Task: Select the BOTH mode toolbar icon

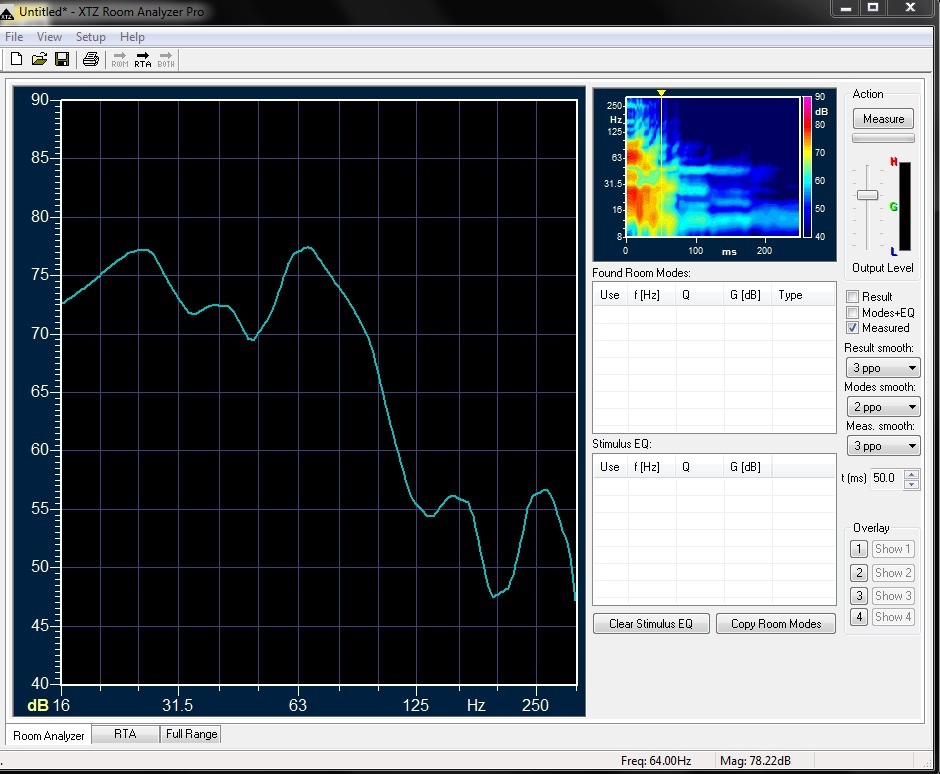Action: tap(166, 59)
